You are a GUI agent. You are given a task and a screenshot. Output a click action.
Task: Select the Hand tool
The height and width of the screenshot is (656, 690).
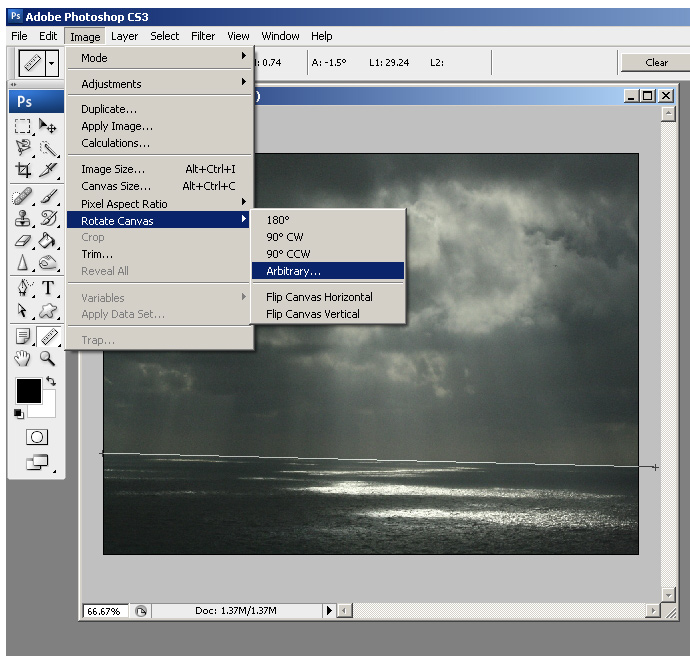click(x=22, y=358)
